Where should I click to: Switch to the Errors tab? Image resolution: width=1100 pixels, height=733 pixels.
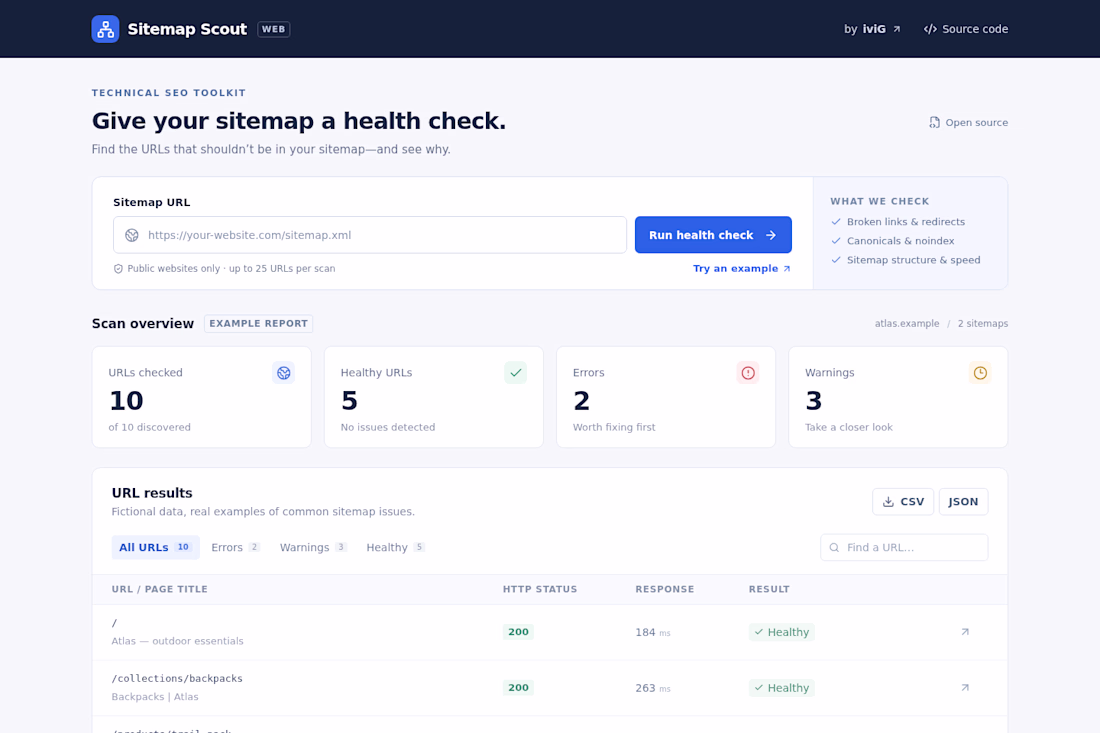click(235, 547)
